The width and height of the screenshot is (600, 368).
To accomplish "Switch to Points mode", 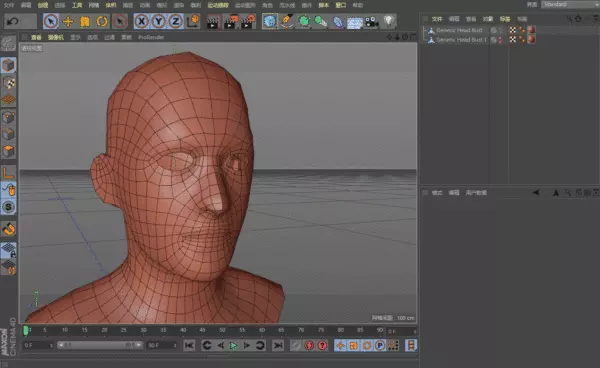I will (x=8, y=117).
